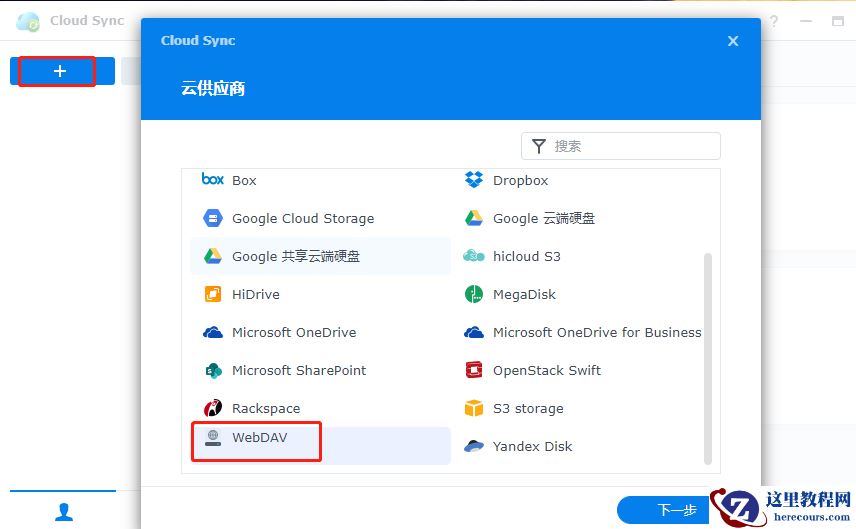The width and height of the screenshot is (856, 529).
Task: Click the 搜索 filter input field
Action: (632, 146)
